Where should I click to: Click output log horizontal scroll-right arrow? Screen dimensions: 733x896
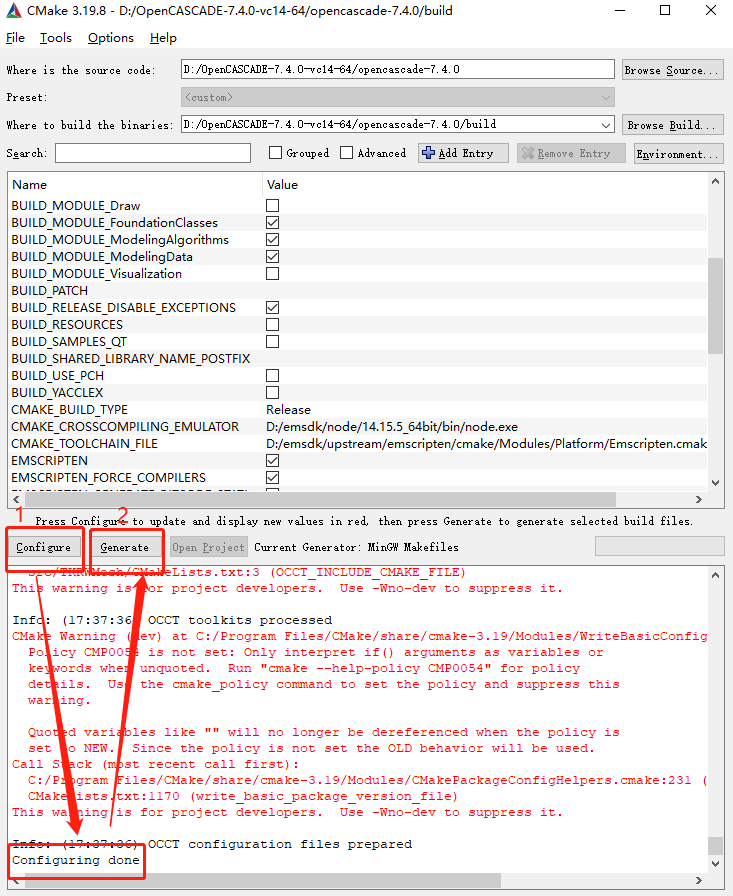click(x=699, y=880)
